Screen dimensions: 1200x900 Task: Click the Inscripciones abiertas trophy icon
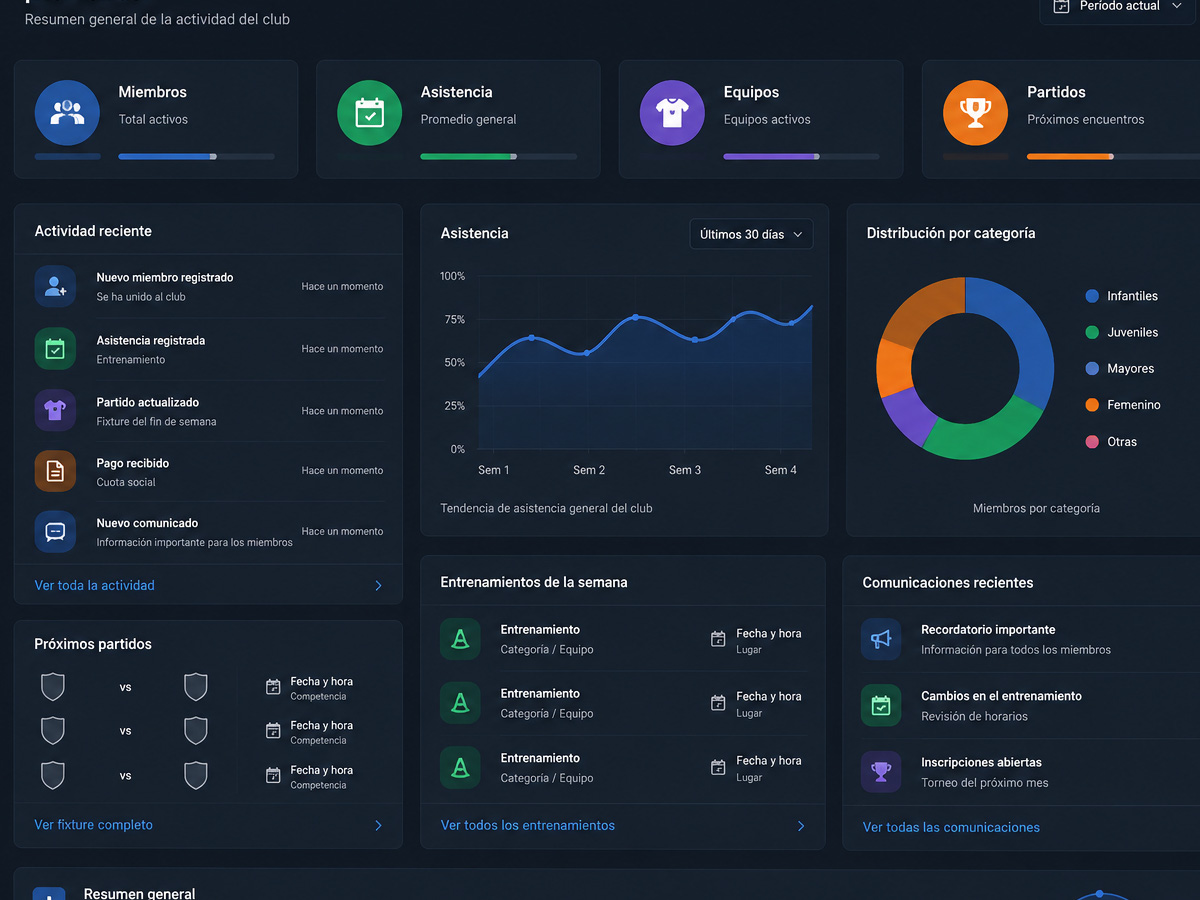click(x=881, y=772)
